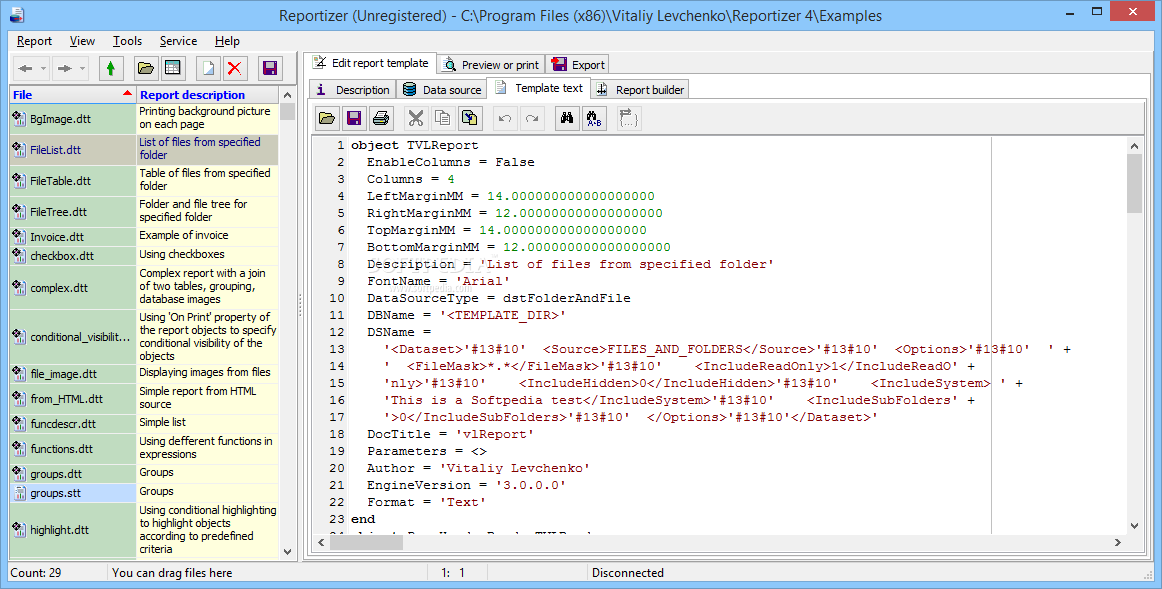
Task: Select groups.stt report file
Action: click(x=73, y=493)
